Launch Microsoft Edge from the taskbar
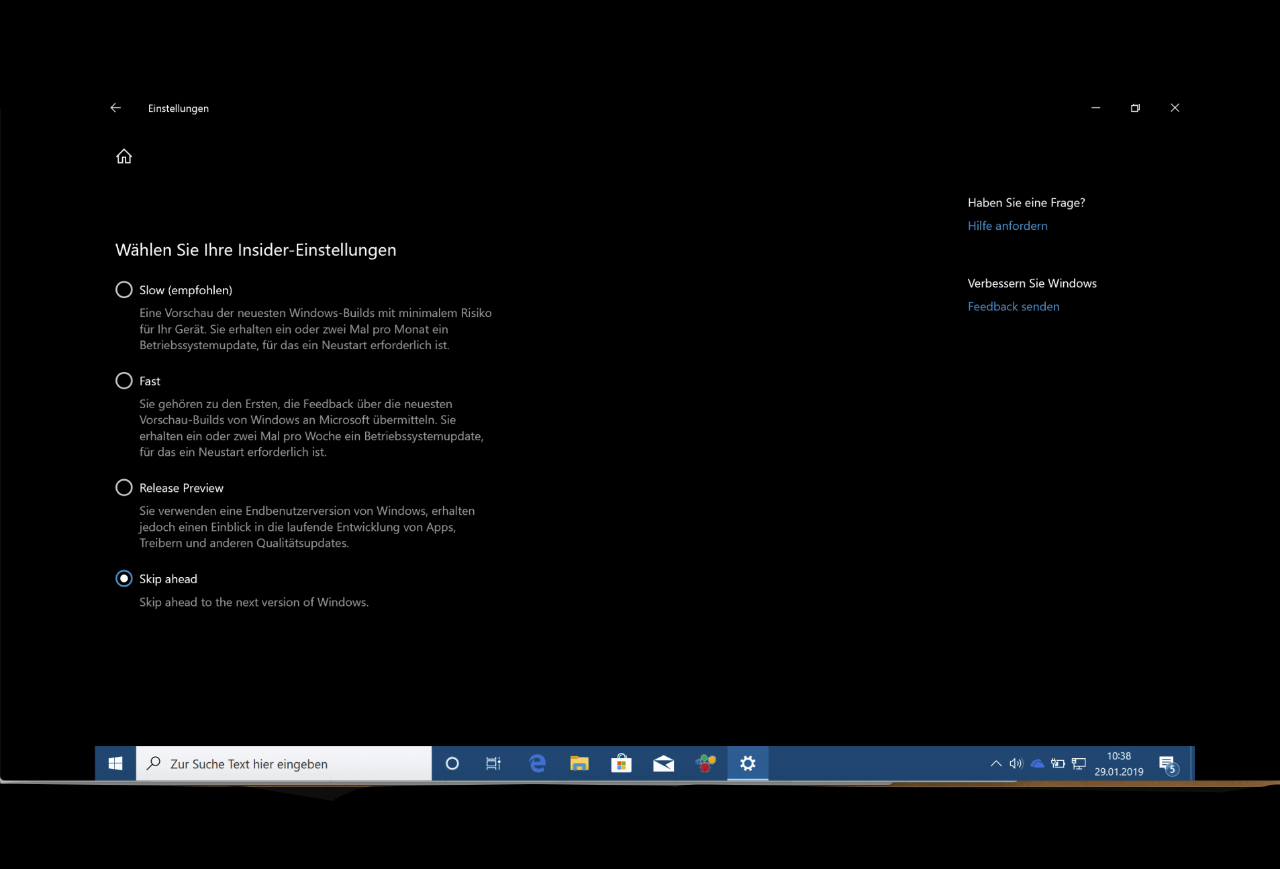The height and width of the screenshot is (869, 1280). tap(537, 763)
